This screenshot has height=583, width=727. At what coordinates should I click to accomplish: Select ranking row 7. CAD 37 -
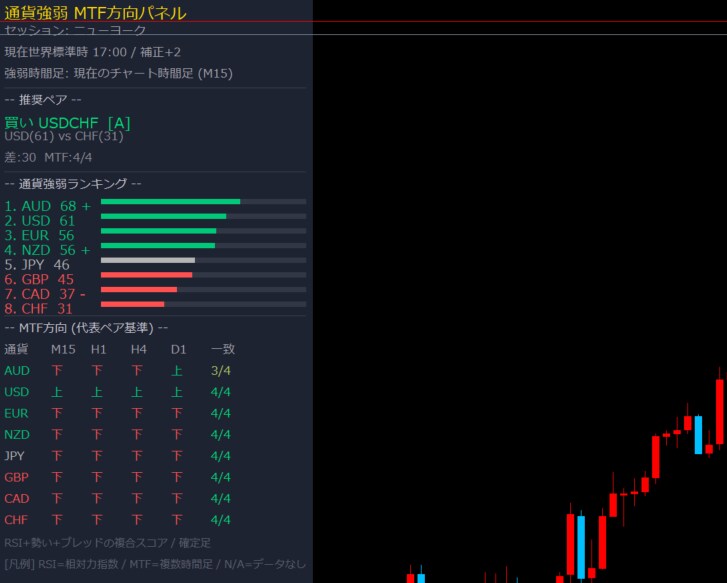click(45, 294)
